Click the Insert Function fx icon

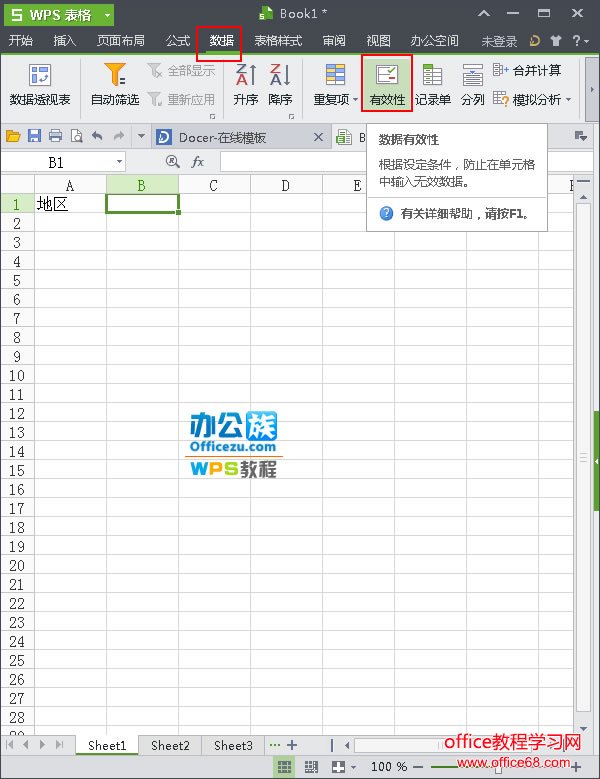click(198, 161)
